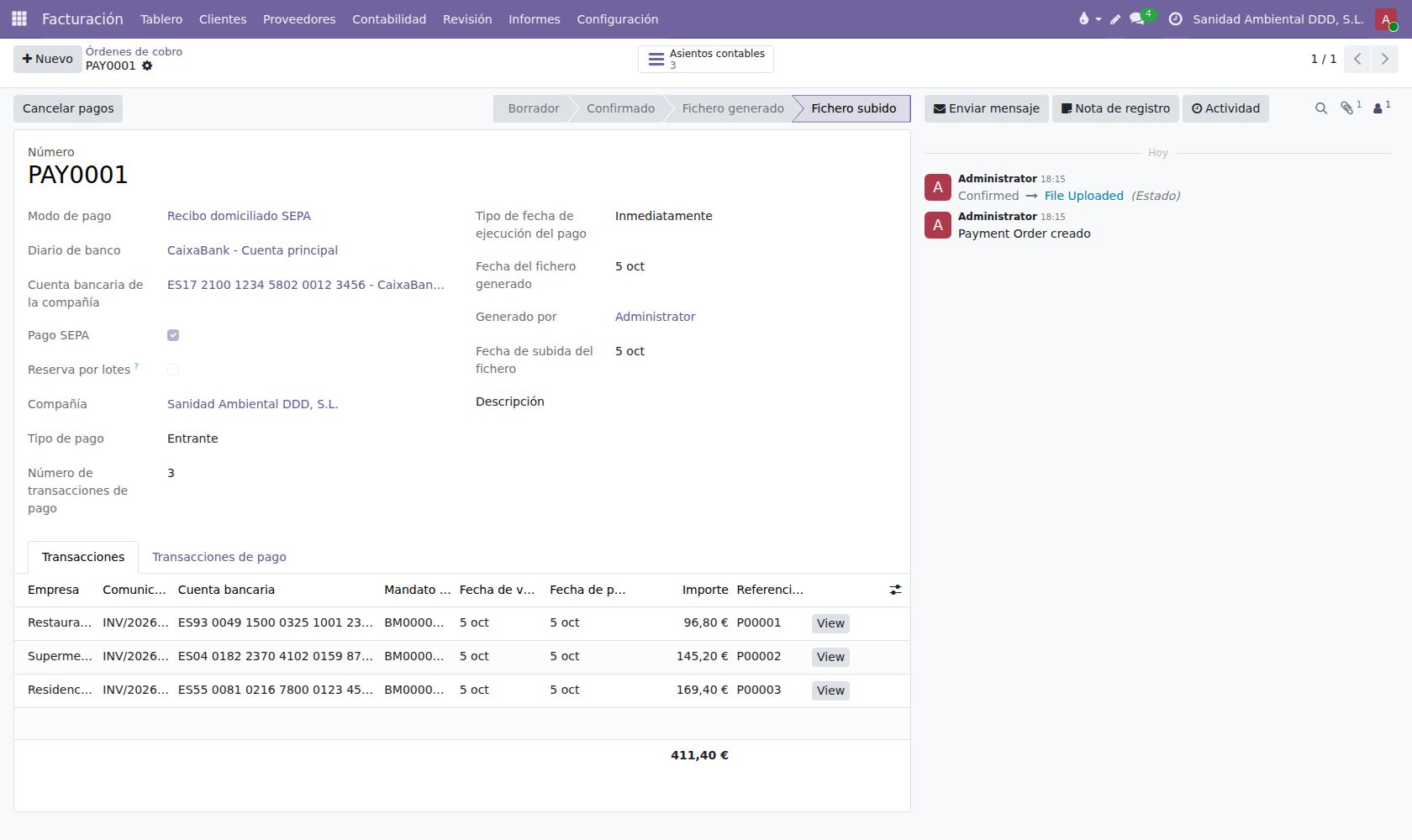Image resolution: width=1412 pixels, height=840 pixels.
Task: Click Cancelar pagos button
Action: tap(68, 108)
